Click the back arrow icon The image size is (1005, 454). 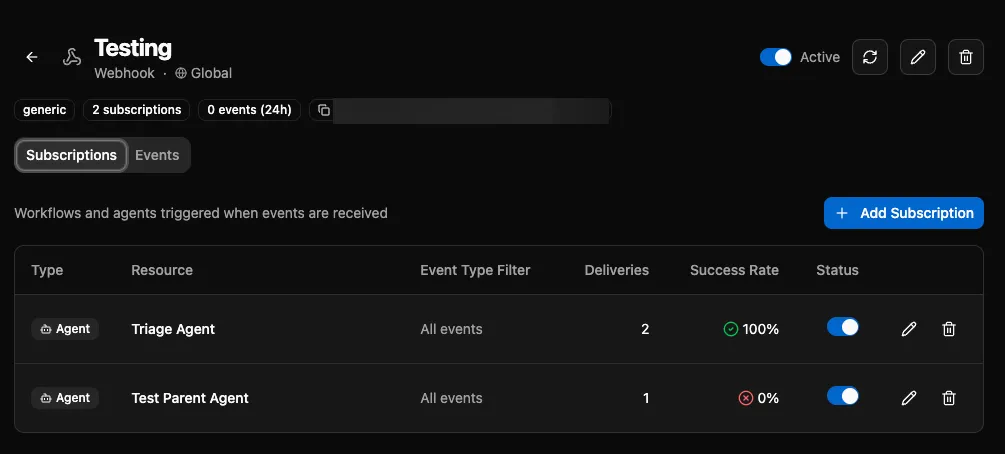(32, 58)
